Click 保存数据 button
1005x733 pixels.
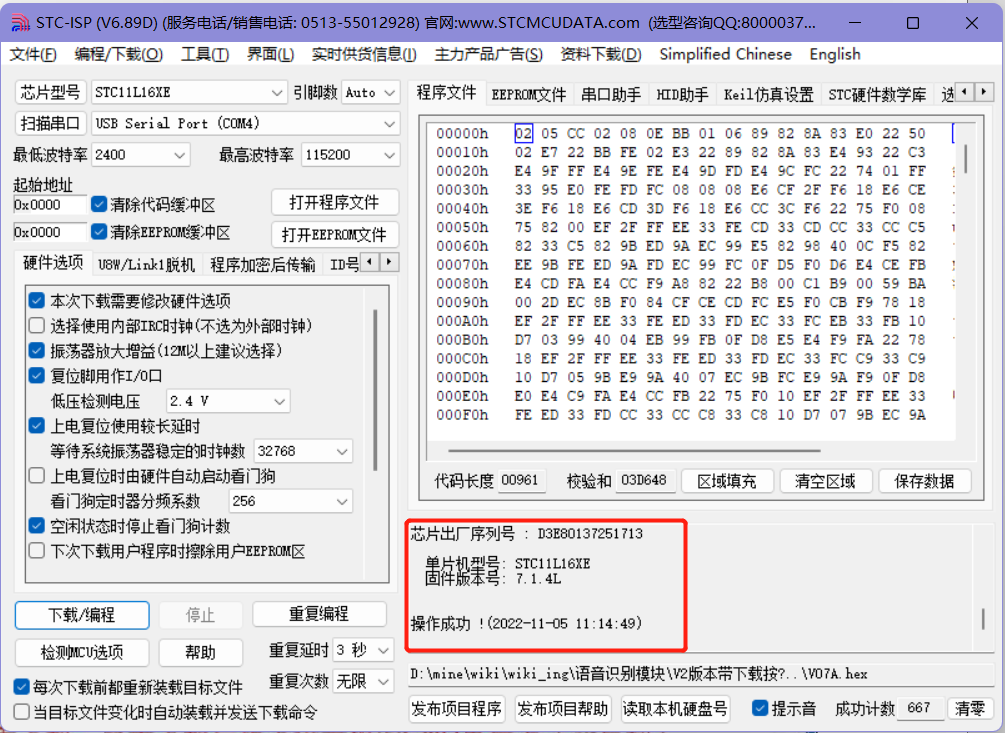[924, 481]
